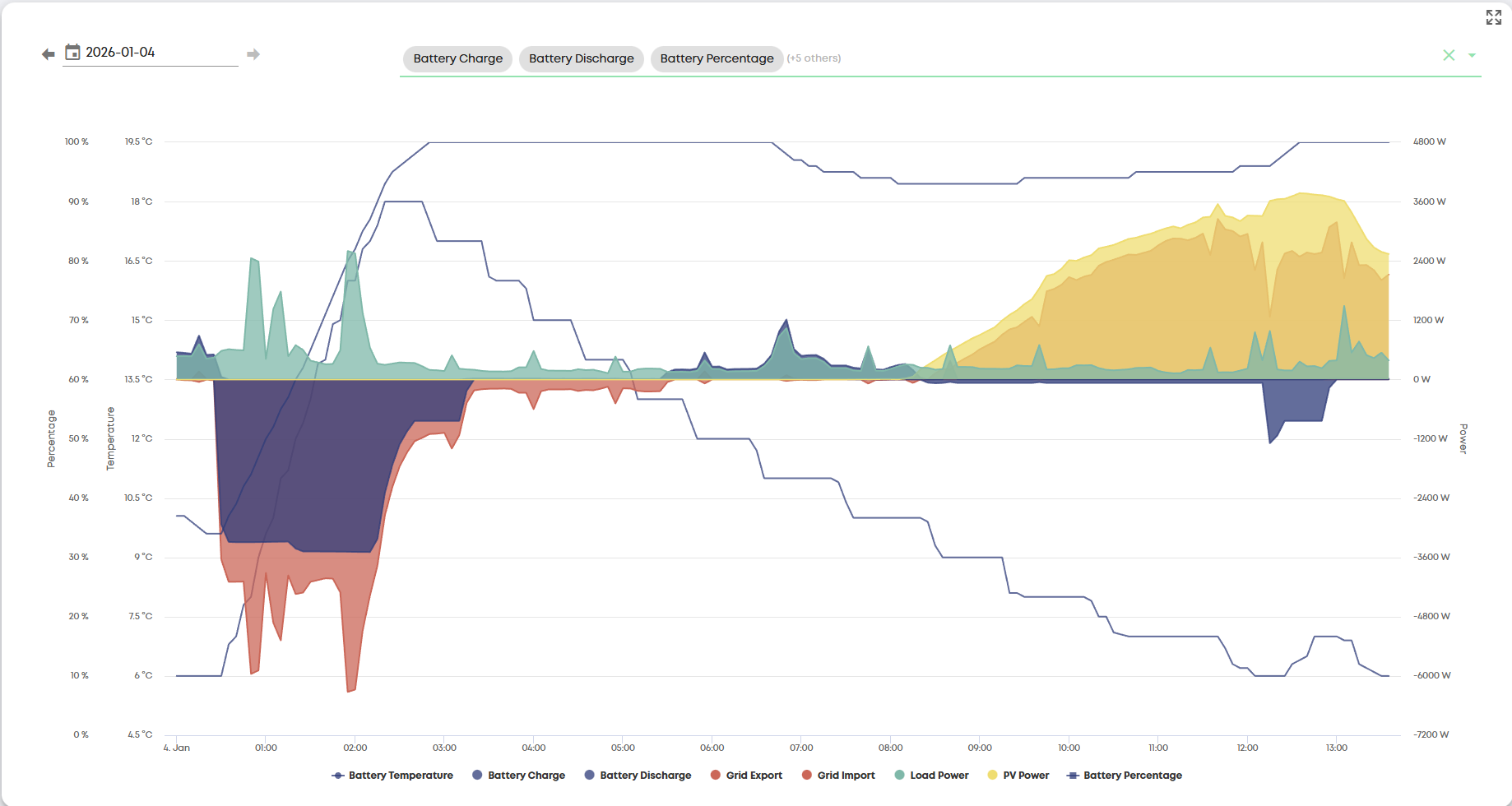The width and height of the screenshot is (1512, 806).
Task: Click the 100 % percentage axis label
Action: [x=77, y=141]
